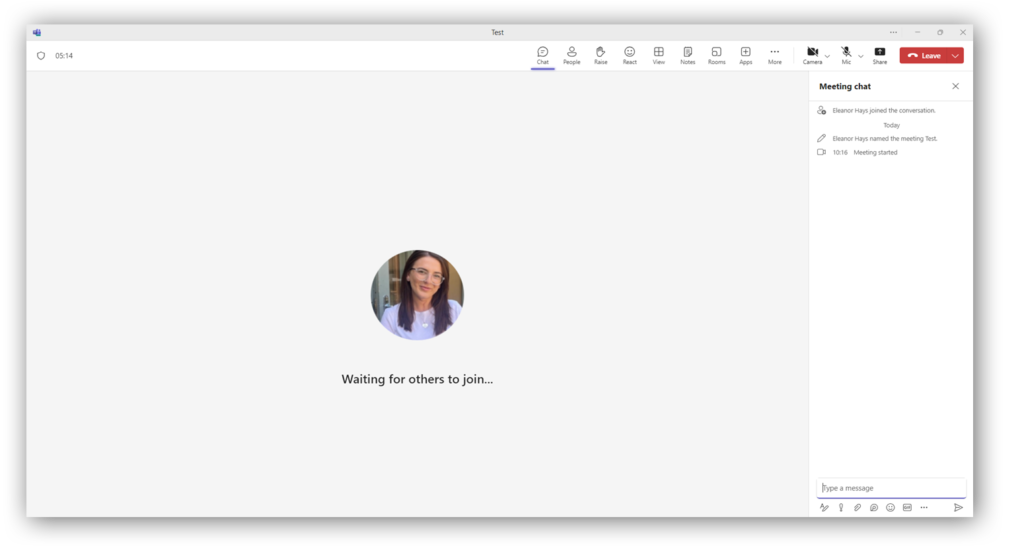Click the 'Meeting started' chat entry
Screen dimensions: 1024x556
click(x=875, y=152)
